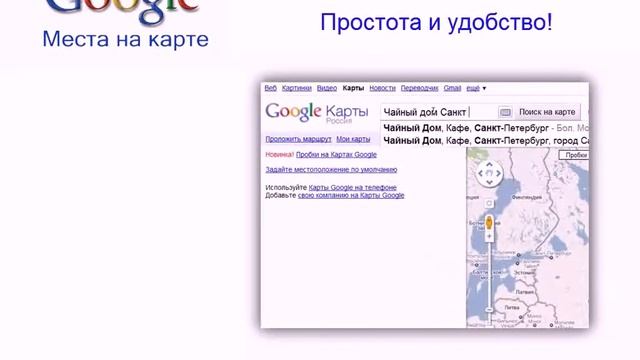Open Пробки на Картах Google link
The height and width of the screenshot is (360, 640).
(336, 155)
